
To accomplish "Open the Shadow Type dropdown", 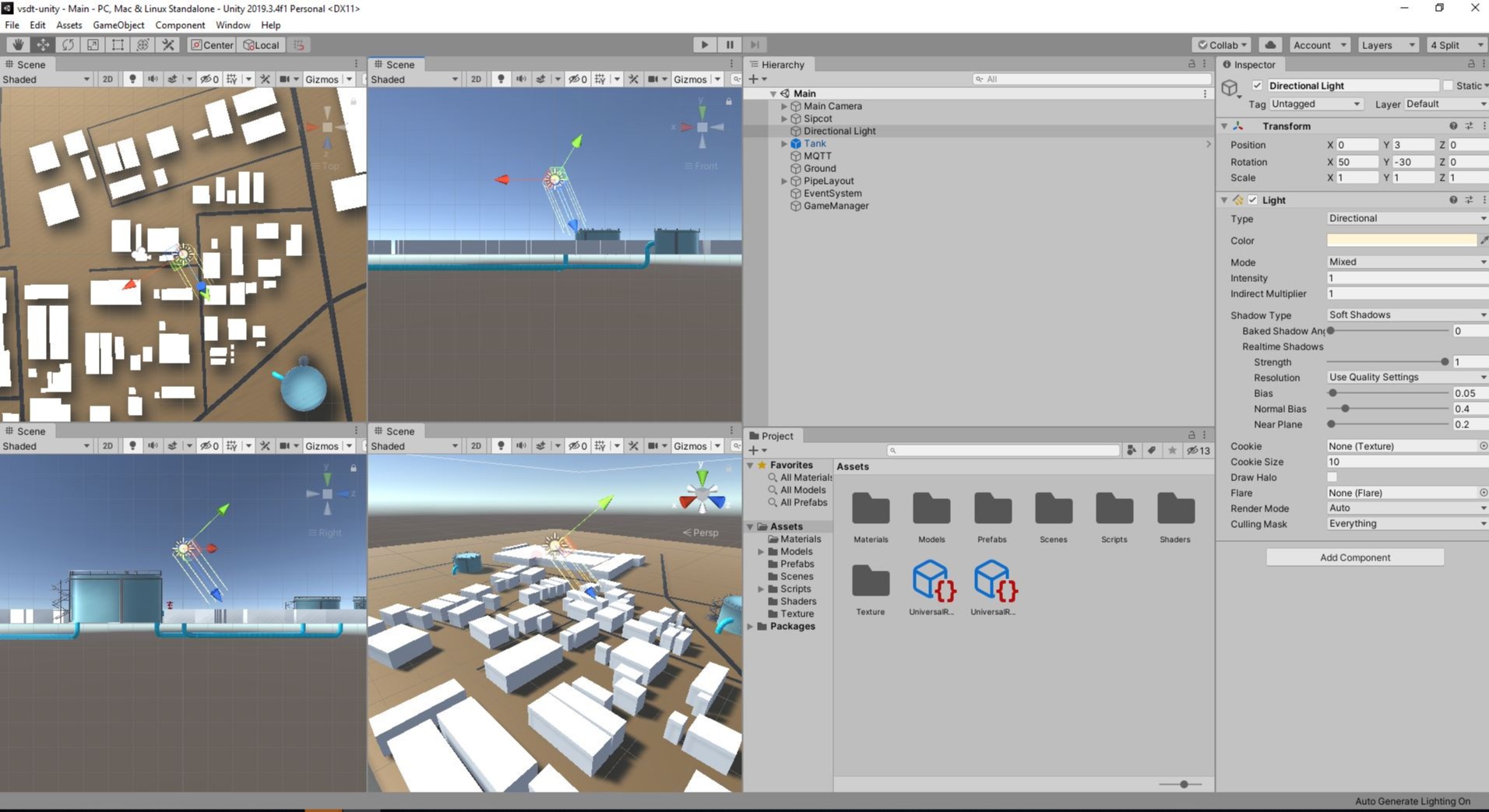I will coord(1406,315).
